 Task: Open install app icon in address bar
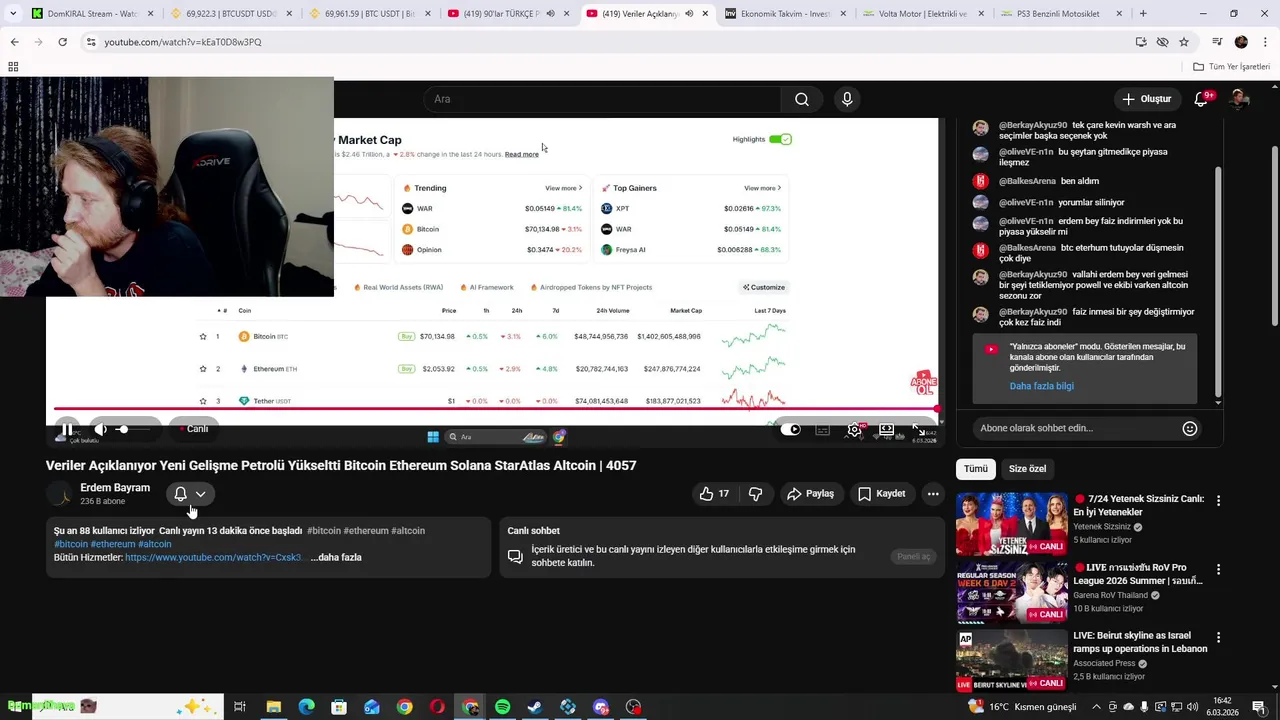1141,42
